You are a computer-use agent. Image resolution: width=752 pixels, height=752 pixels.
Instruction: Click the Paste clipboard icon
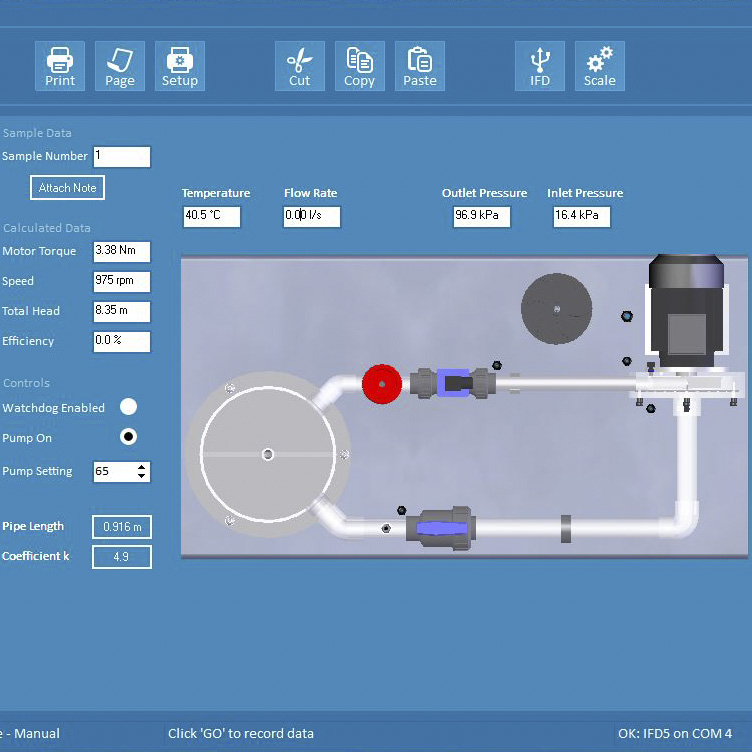(x=420, y=66)
